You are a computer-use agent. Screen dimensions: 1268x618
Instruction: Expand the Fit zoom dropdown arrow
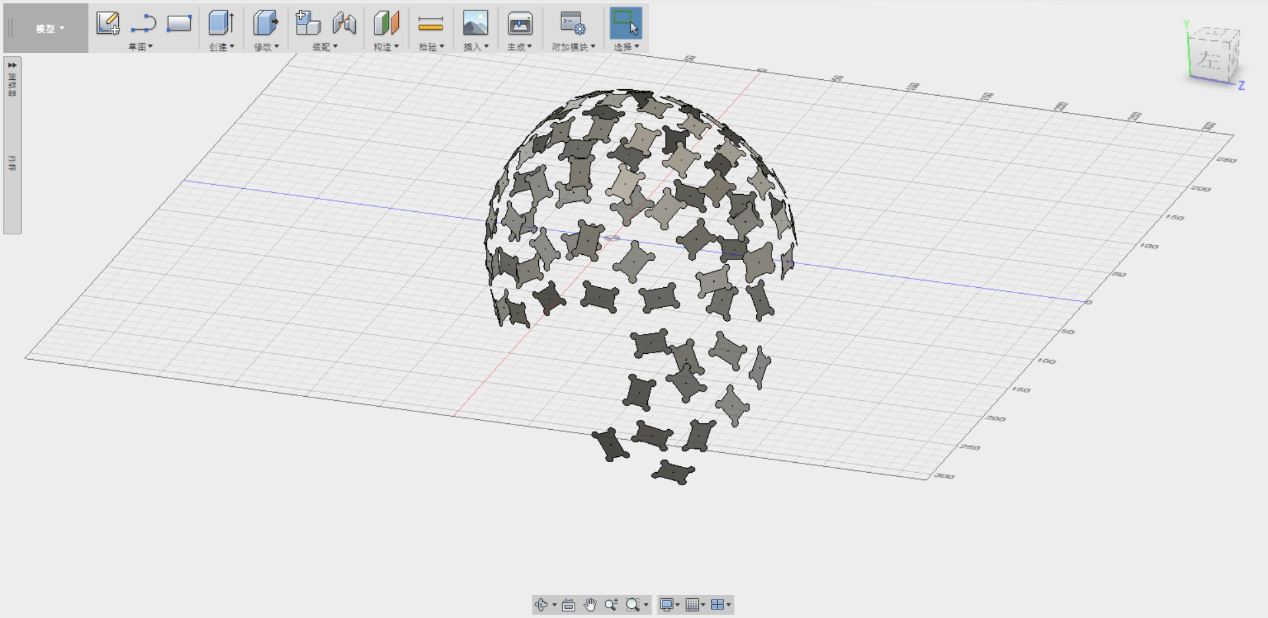point(645,605)
